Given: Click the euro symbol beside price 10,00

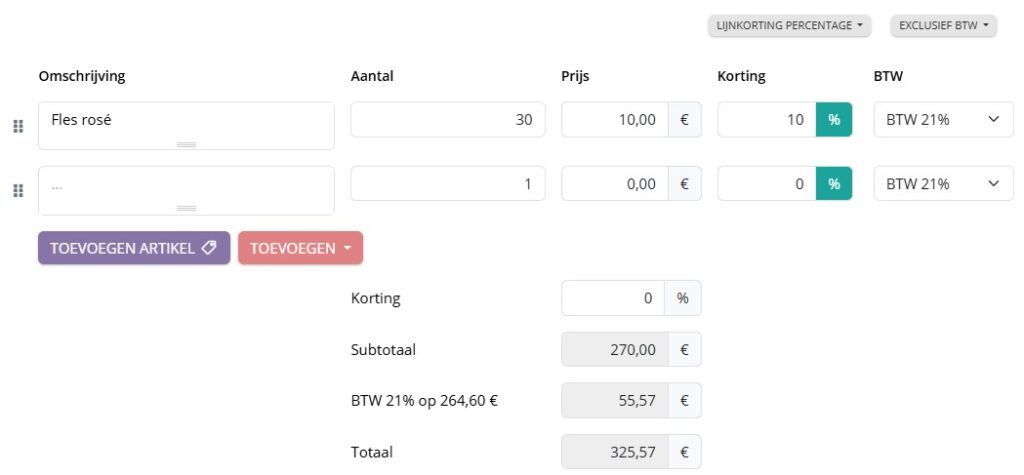Looking at the screenshot, I should 684,120.
